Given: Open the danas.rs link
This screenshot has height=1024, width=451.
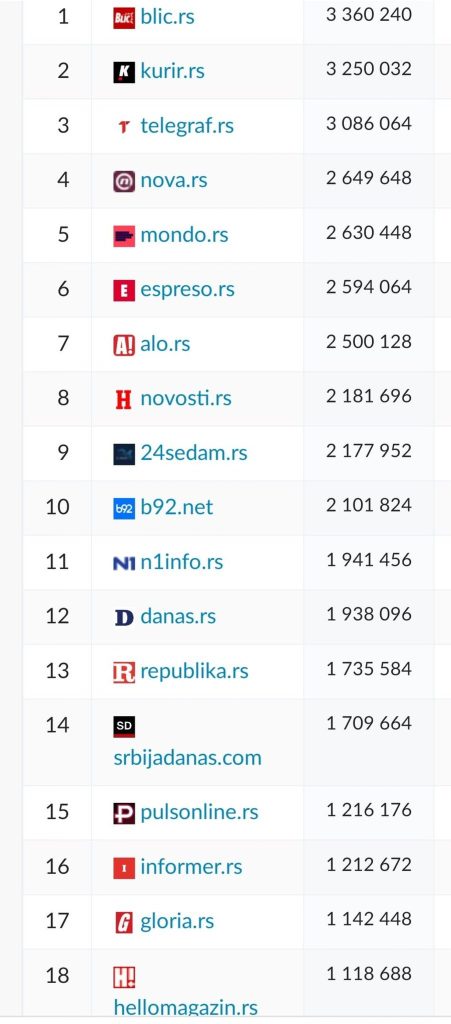Looking at the screenshot, I should [x=178, y=616].
